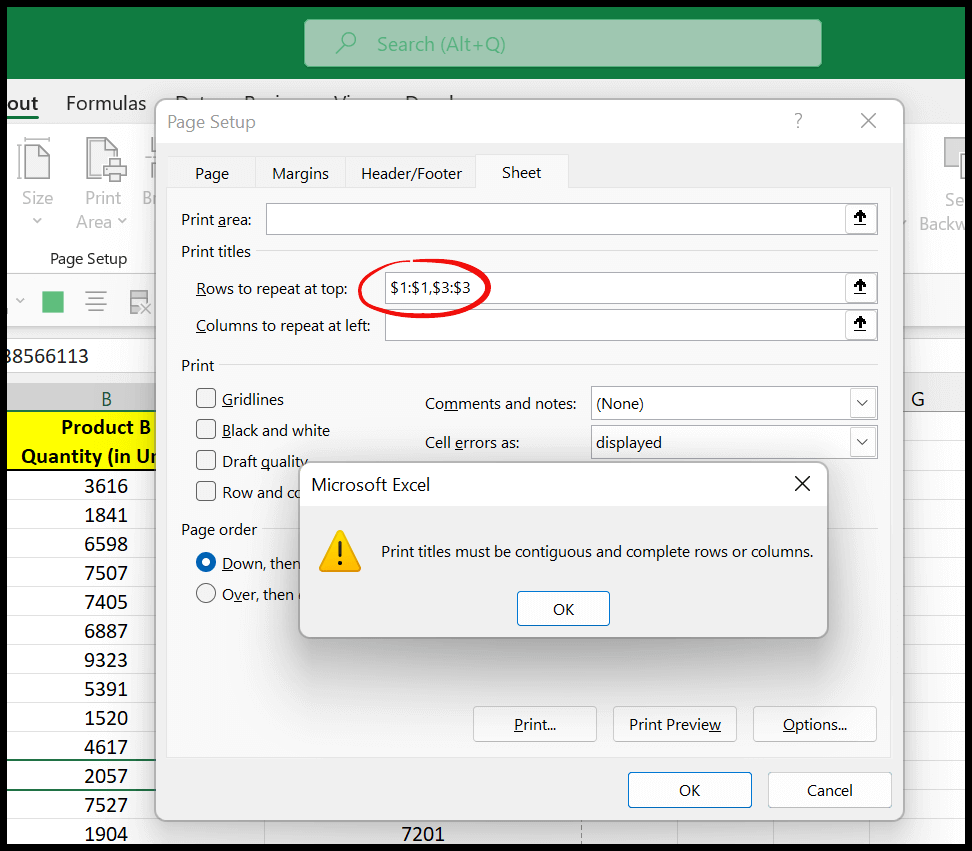
Task: Click the Options... button
Action: point(815,724)
